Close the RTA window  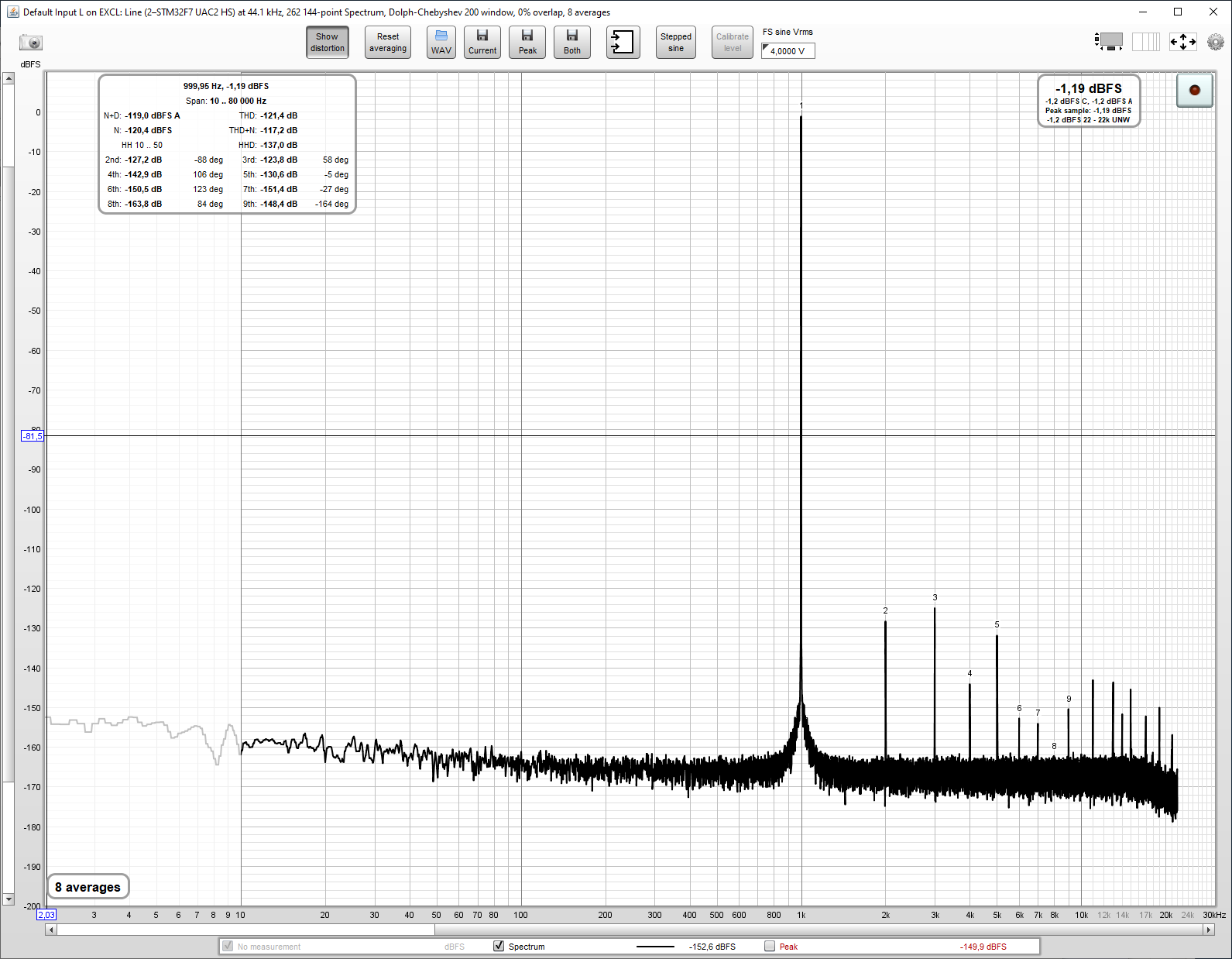pos(1213,12)
